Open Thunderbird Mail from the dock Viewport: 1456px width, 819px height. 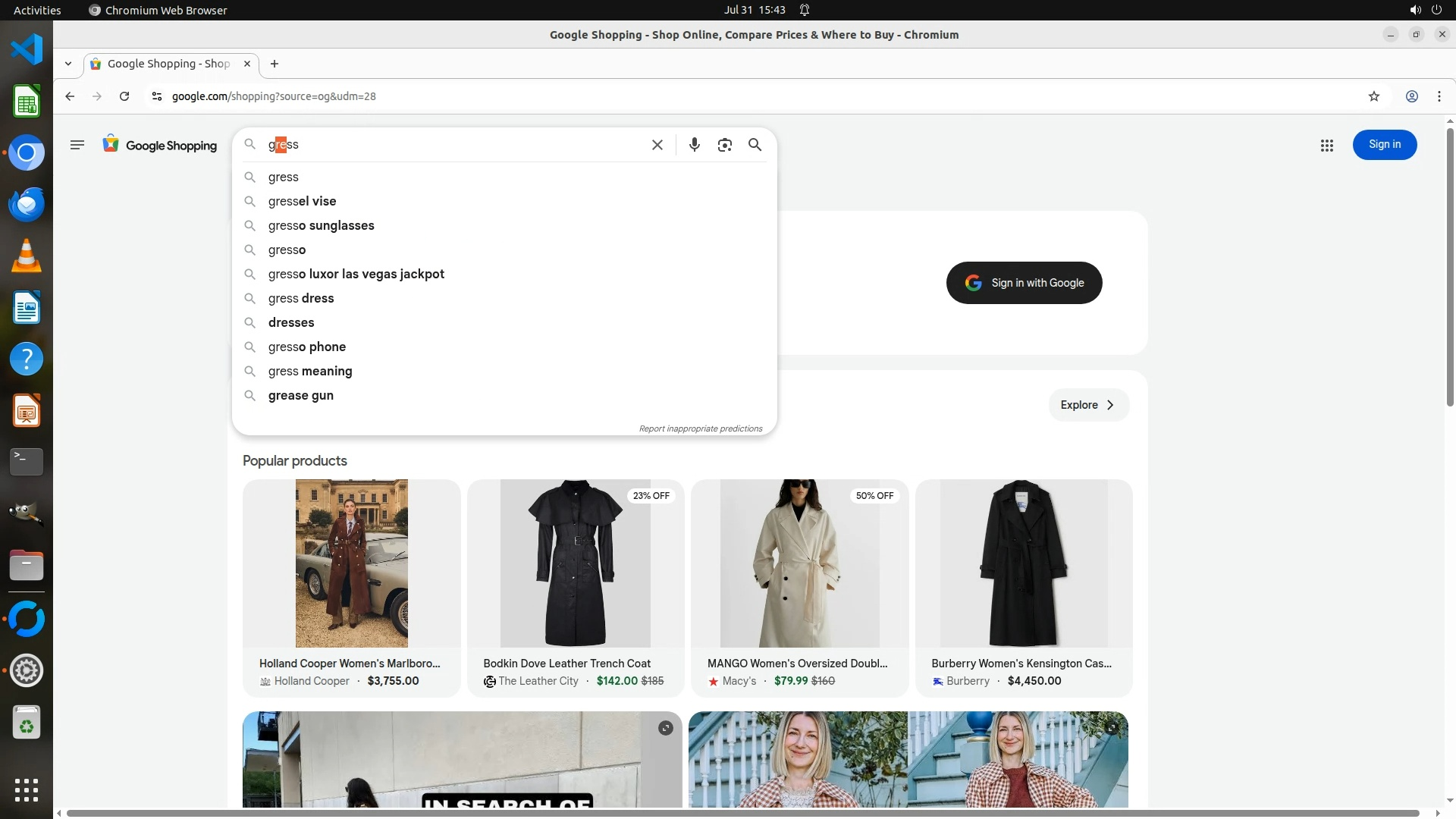click(27, 205)
